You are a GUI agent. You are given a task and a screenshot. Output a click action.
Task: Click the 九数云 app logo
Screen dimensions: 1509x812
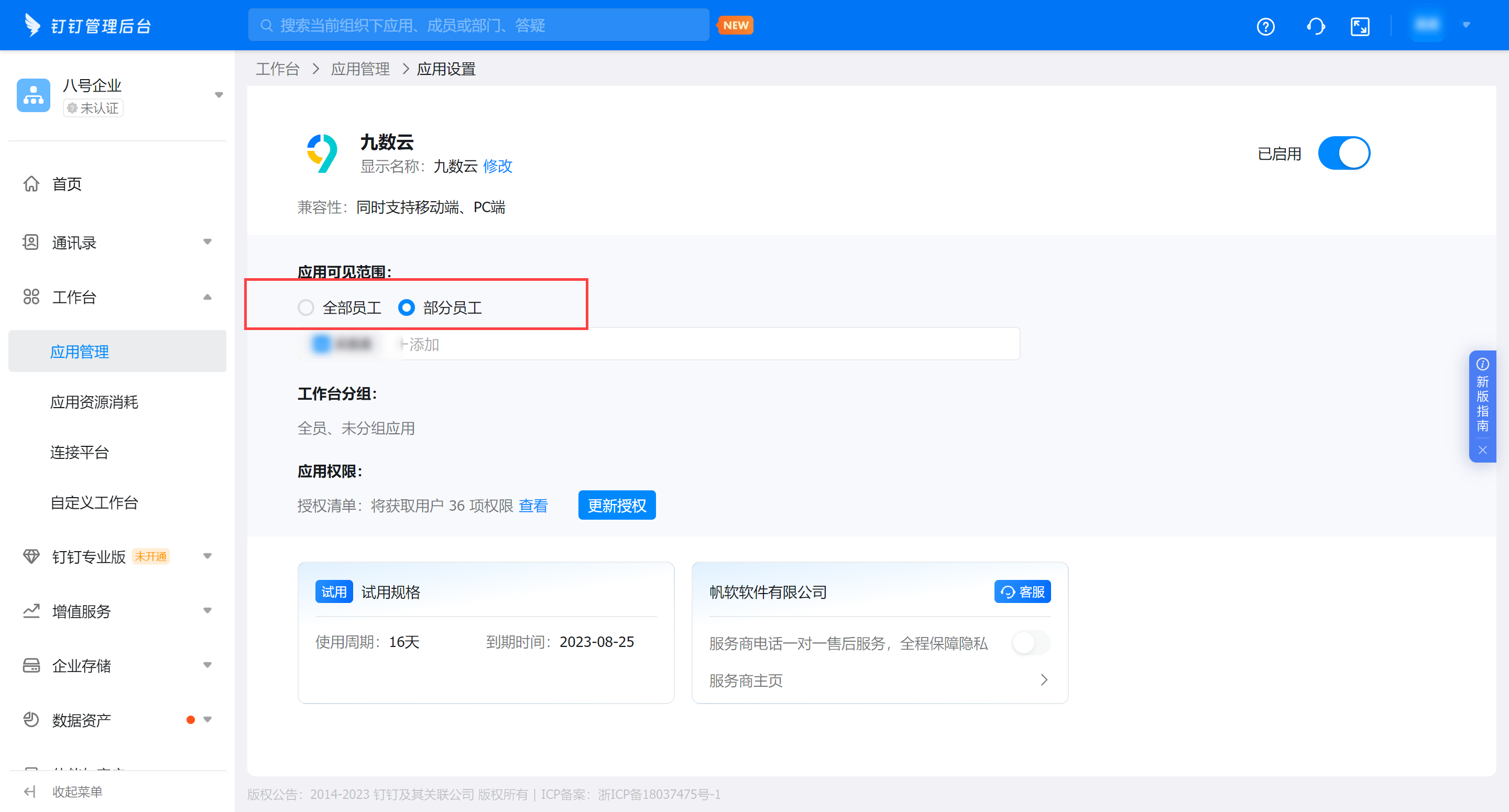323,153
